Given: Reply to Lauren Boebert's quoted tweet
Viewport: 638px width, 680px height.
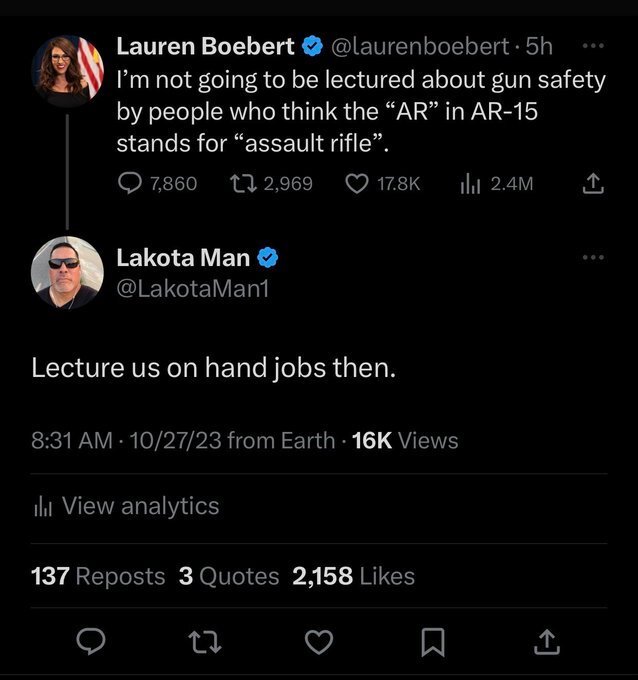Looking at the screenshot, I should click(129, 183).
